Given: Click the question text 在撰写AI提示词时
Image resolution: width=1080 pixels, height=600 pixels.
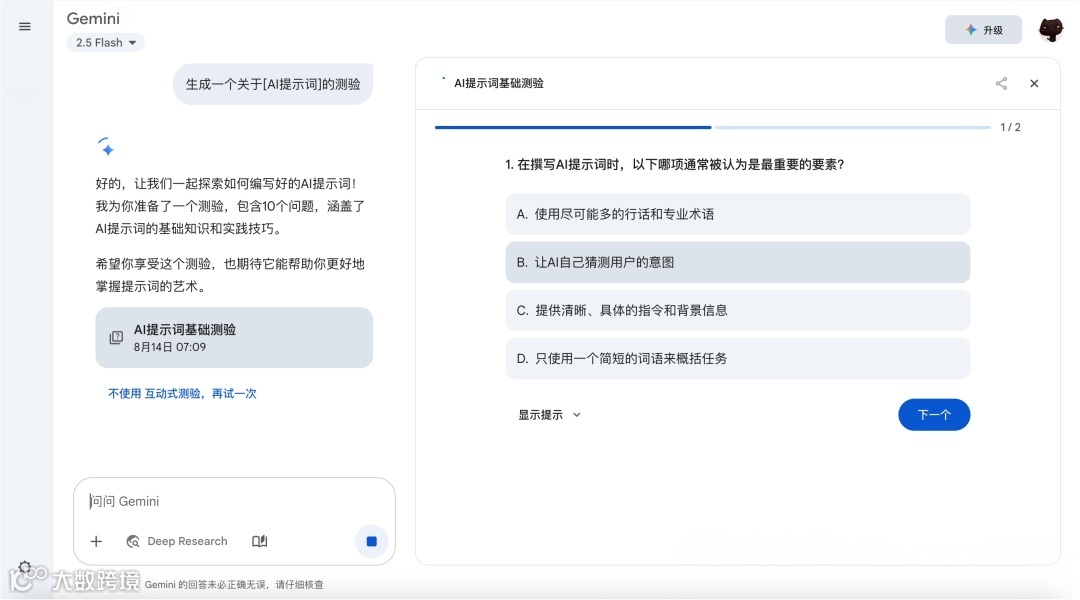Looking at the screenshot, I should pos(674,165).
